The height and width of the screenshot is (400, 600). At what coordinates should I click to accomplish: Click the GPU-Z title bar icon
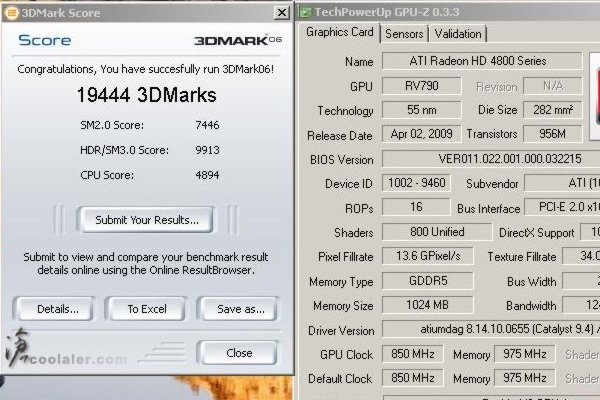coord(305,12)
